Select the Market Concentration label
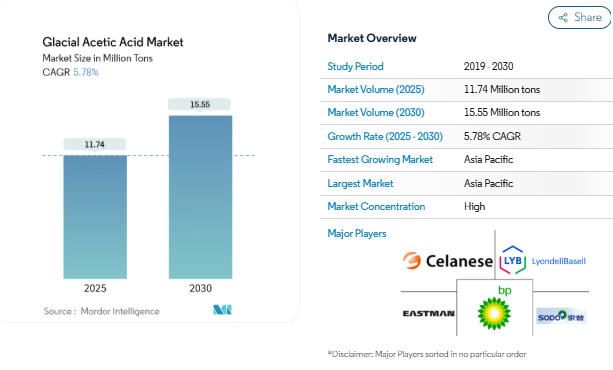 [376, 207]
